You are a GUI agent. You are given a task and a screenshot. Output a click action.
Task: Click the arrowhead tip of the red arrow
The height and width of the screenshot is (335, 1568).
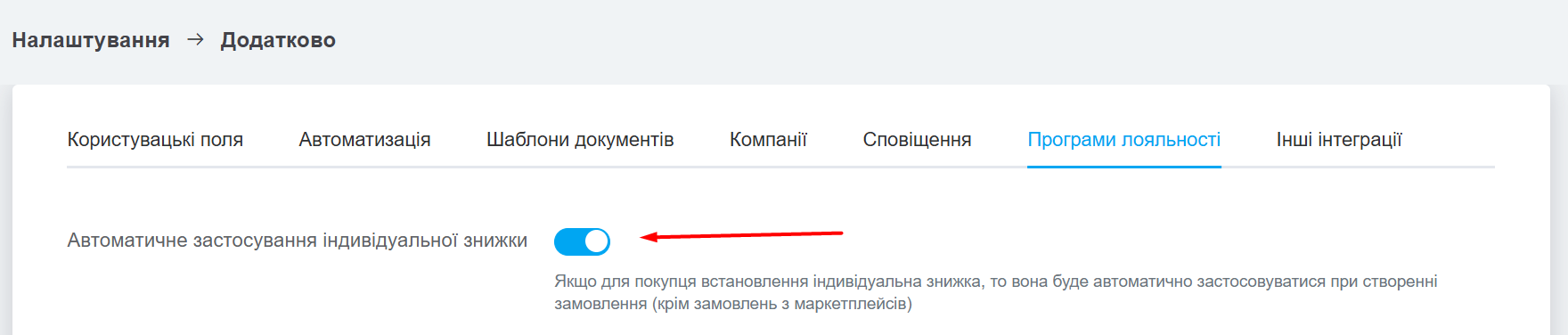coord(643,237)
